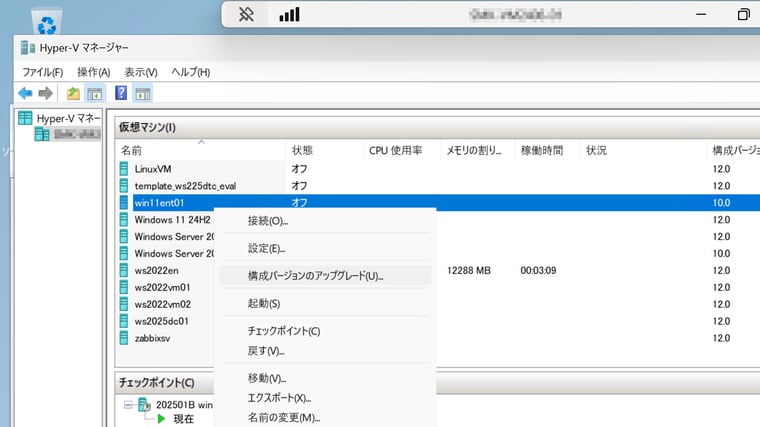Click the zabbixsv VM icon
The width and height of the screenshot is (760, 427).
pos(124,338)
